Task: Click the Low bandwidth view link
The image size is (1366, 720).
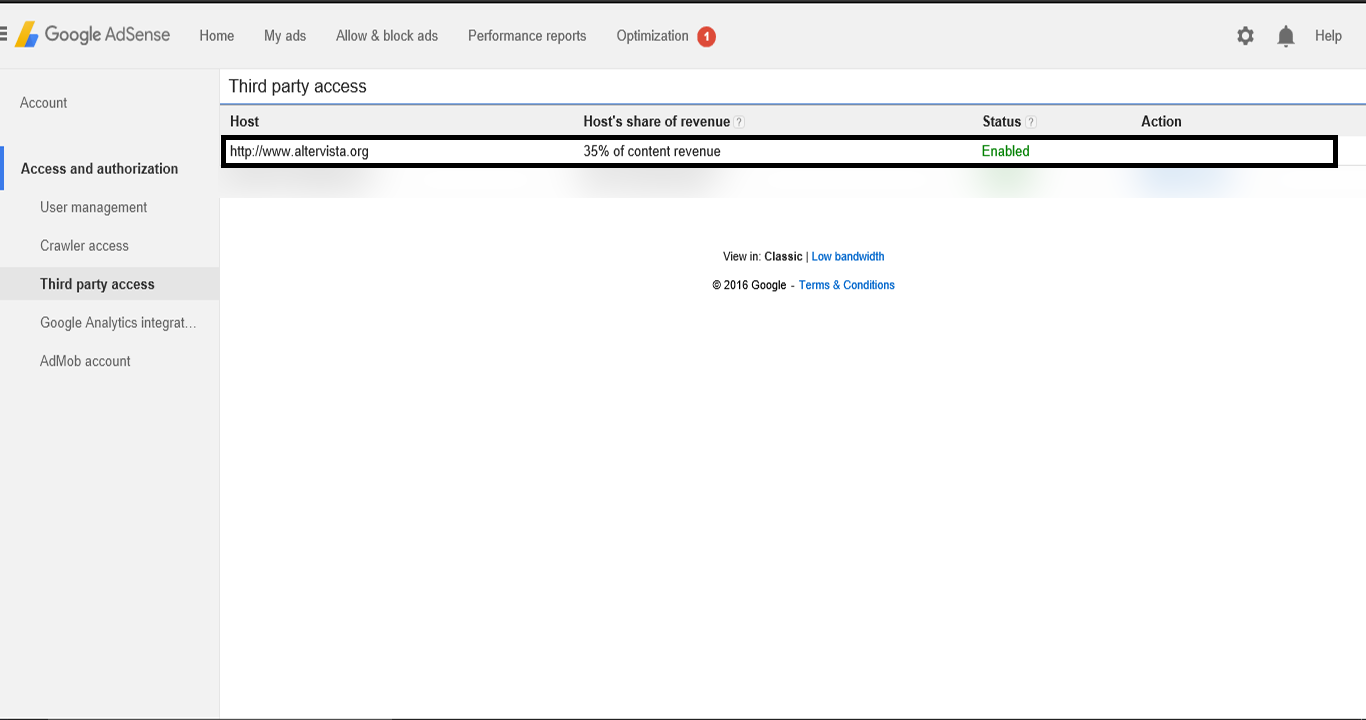Action: 848,257
